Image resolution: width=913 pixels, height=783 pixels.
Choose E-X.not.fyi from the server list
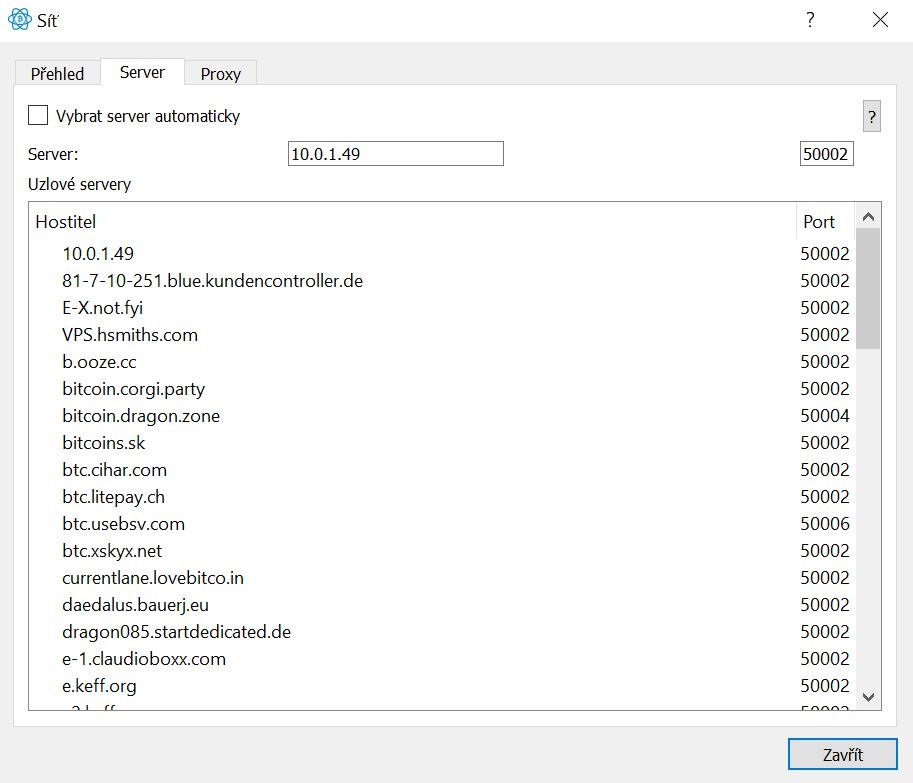pyautogui.click(x=102, y=308)
